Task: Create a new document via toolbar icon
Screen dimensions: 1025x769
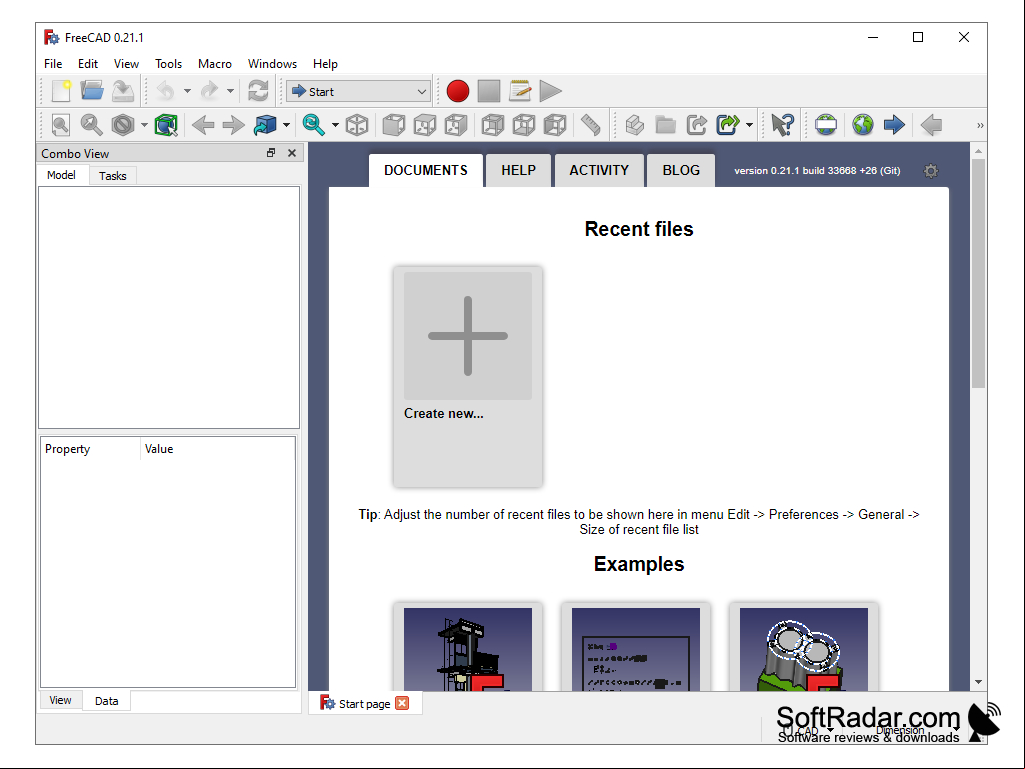Action: click(x=61, y=91)
